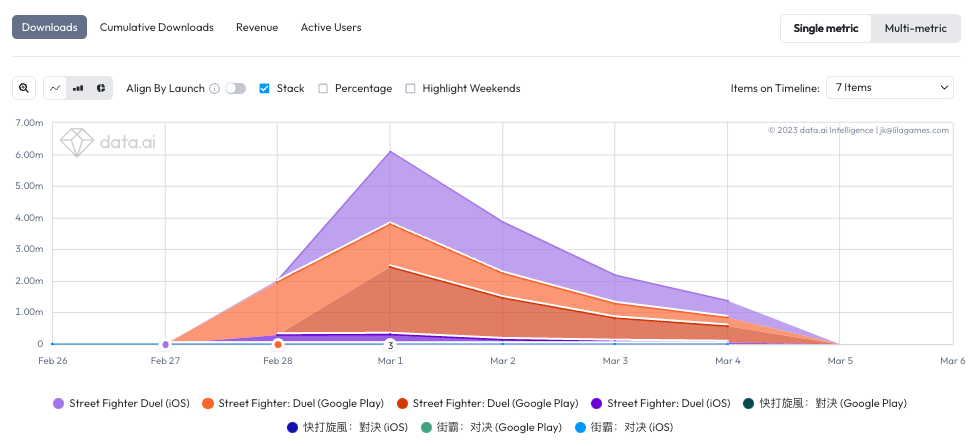Switch to Multi-metric mode
The height and width of the screenshot is (446, 973).
(x=916, y=29)
